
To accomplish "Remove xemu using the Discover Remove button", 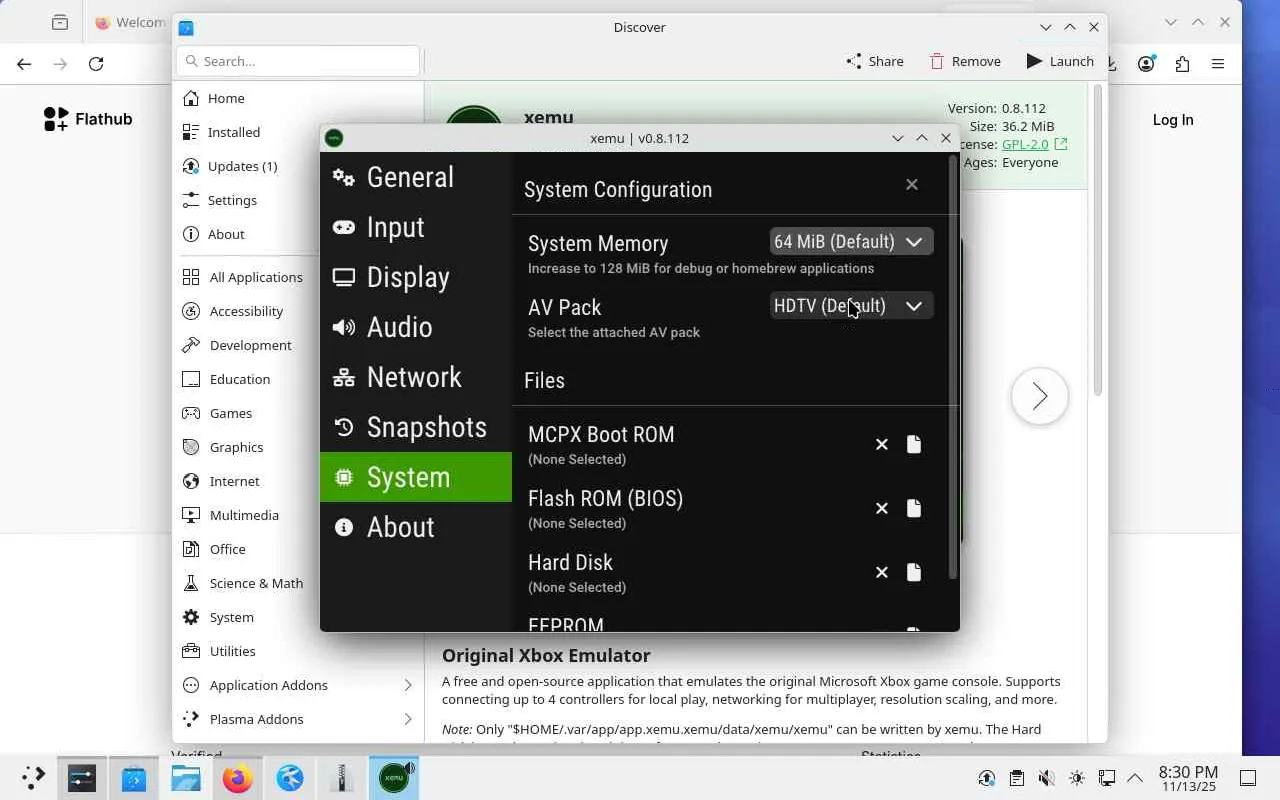I will (x=965, y=61).
